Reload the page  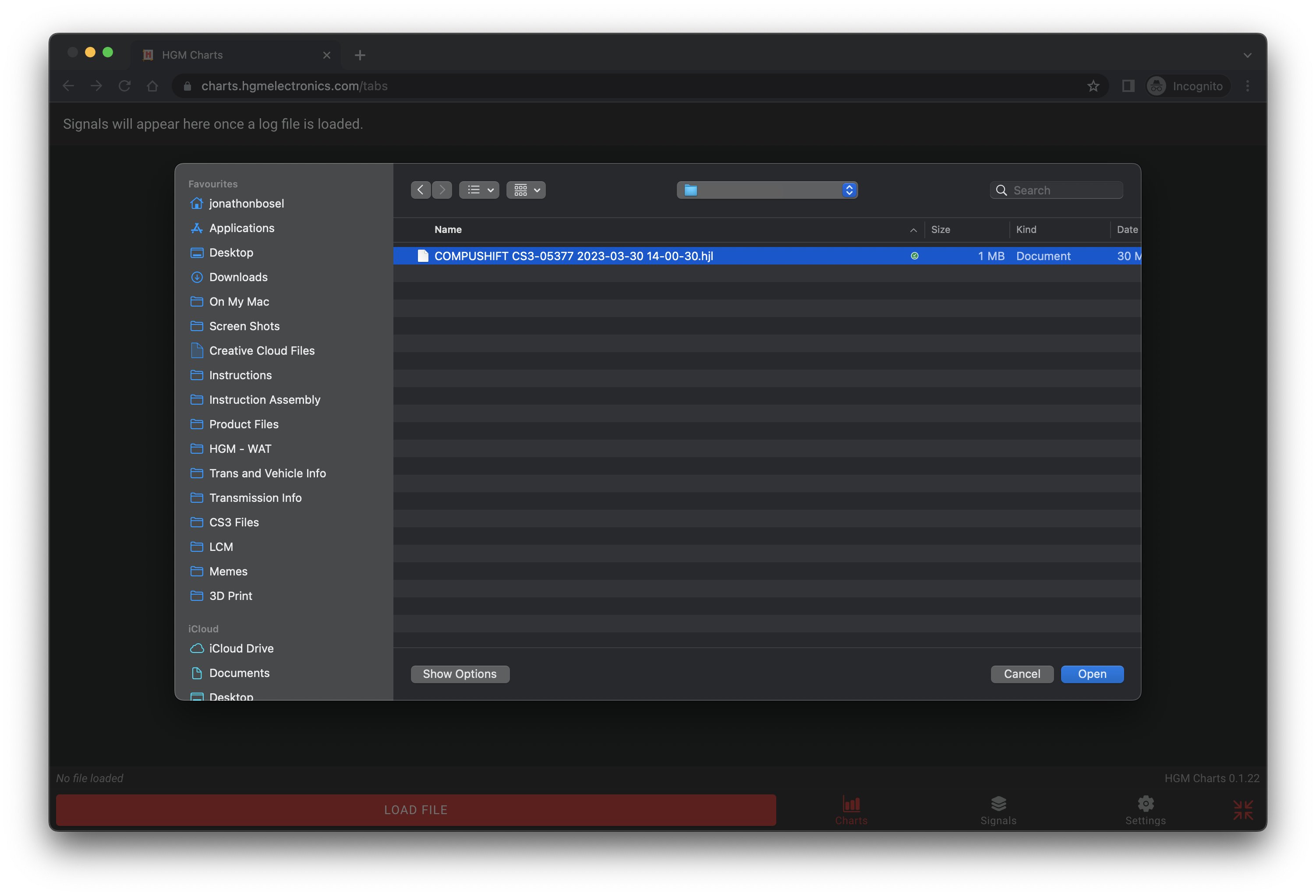[124, 86]
